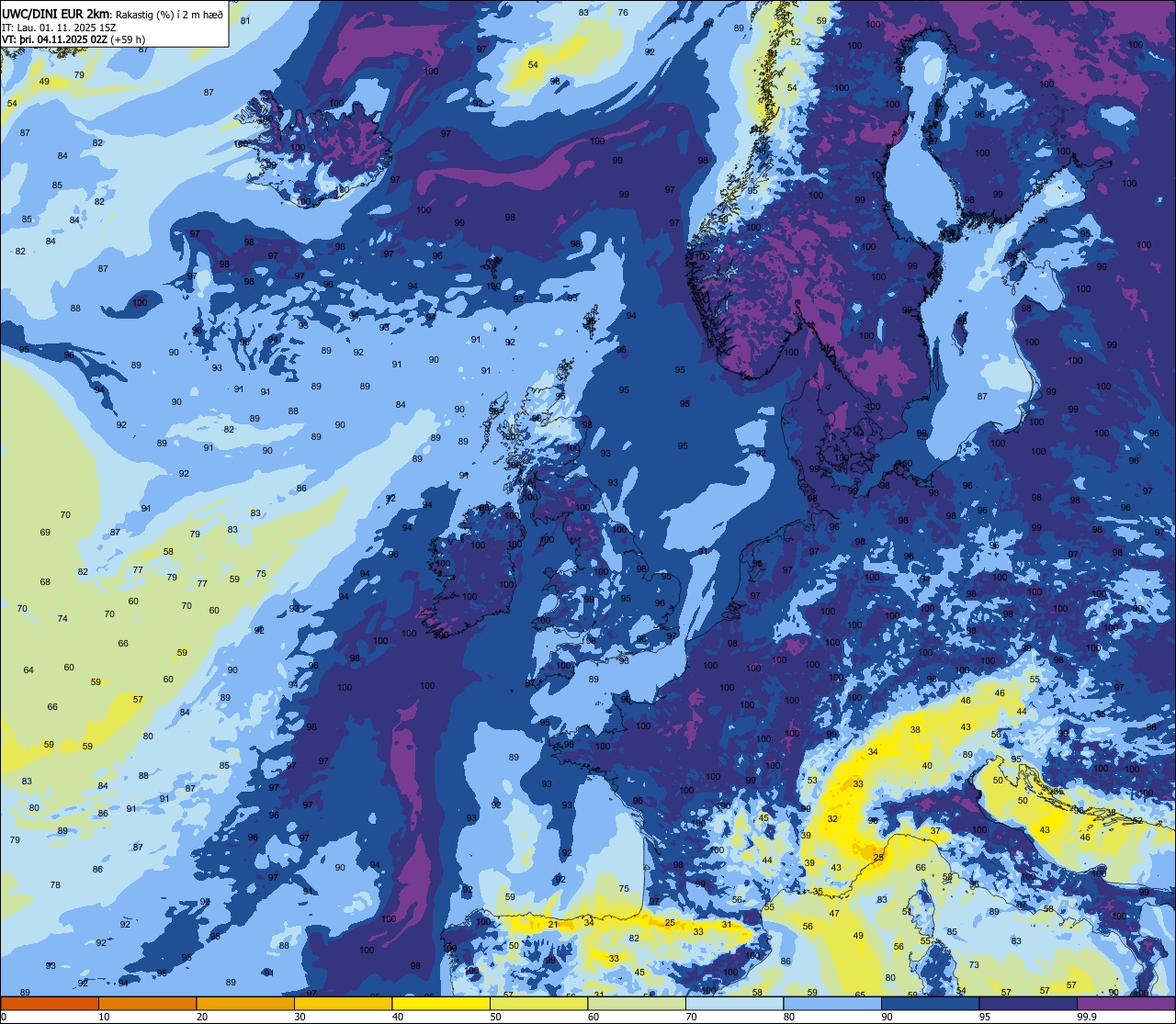Click the 20–30 legend color segment

point(245,1003)
